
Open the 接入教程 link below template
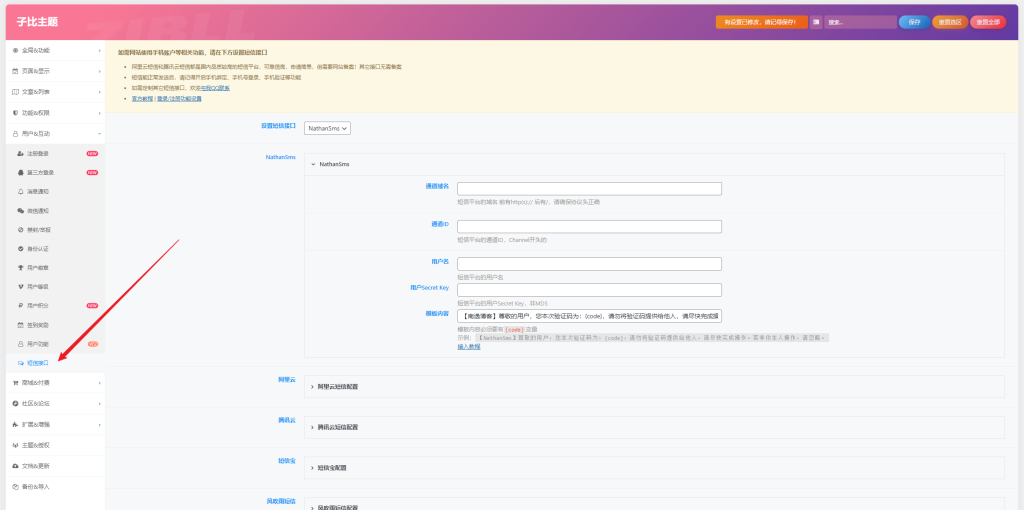[x=468, y=347]
